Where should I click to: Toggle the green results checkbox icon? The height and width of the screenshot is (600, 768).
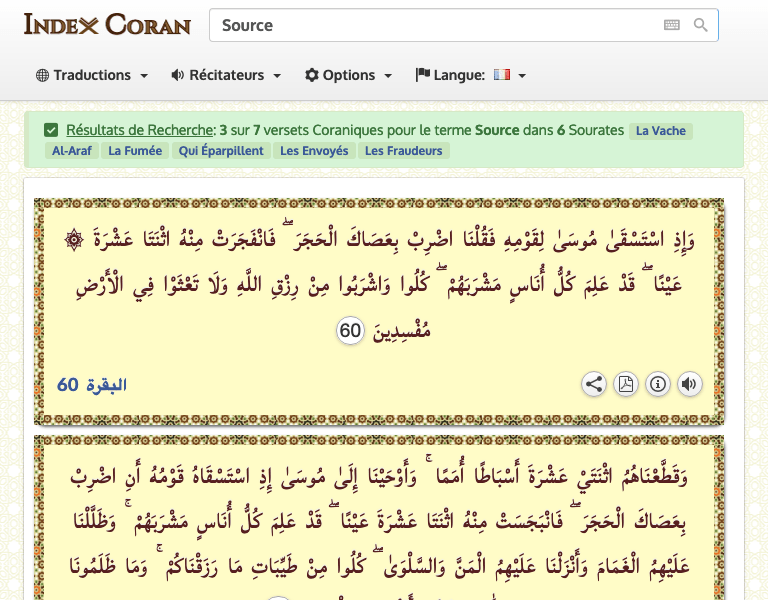(x=51, y=130)
